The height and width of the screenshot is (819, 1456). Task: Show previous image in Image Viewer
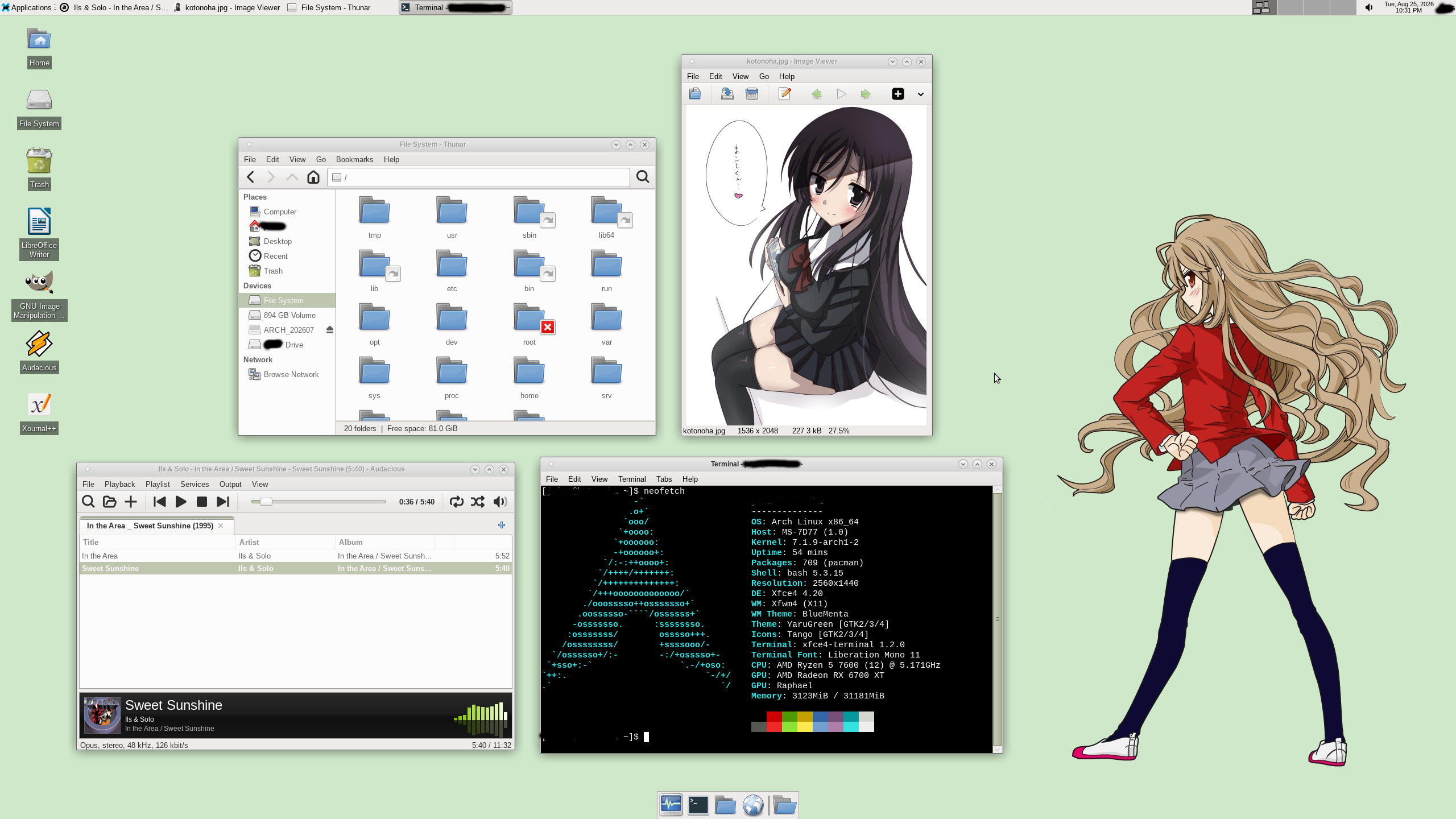pyautogui.click(x=817, y=94)
